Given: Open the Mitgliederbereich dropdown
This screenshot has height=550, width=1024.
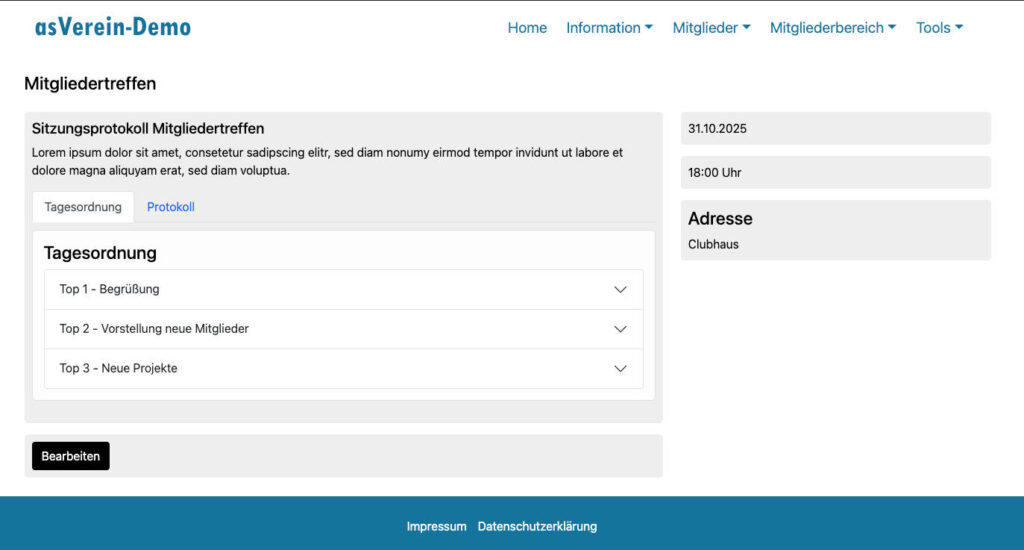Looking at the screenshot, I should pyautogui.click(x=832, y=28).
